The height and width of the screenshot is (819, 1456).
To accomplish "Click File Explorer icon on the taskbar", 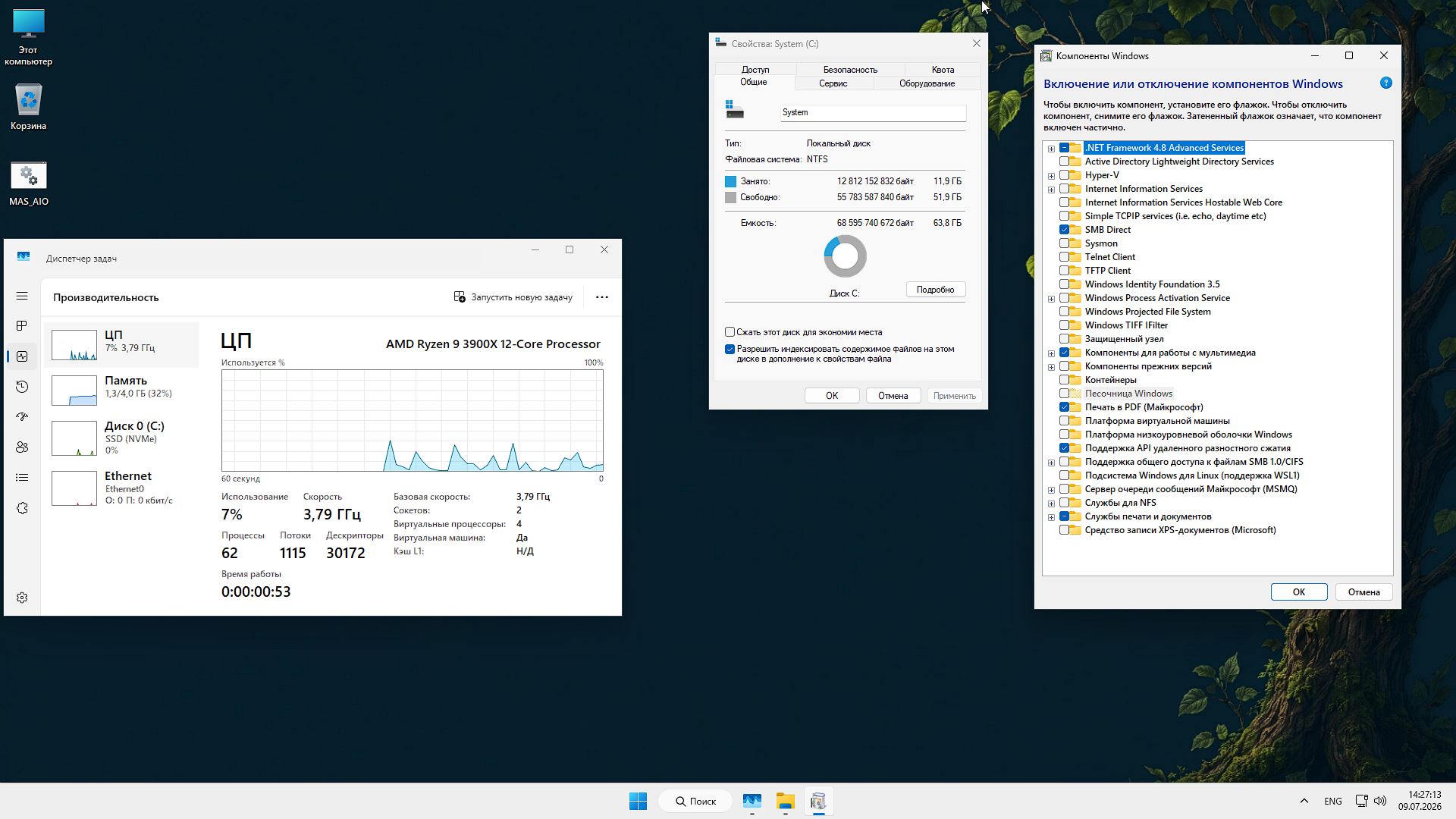I will (785, 801).
